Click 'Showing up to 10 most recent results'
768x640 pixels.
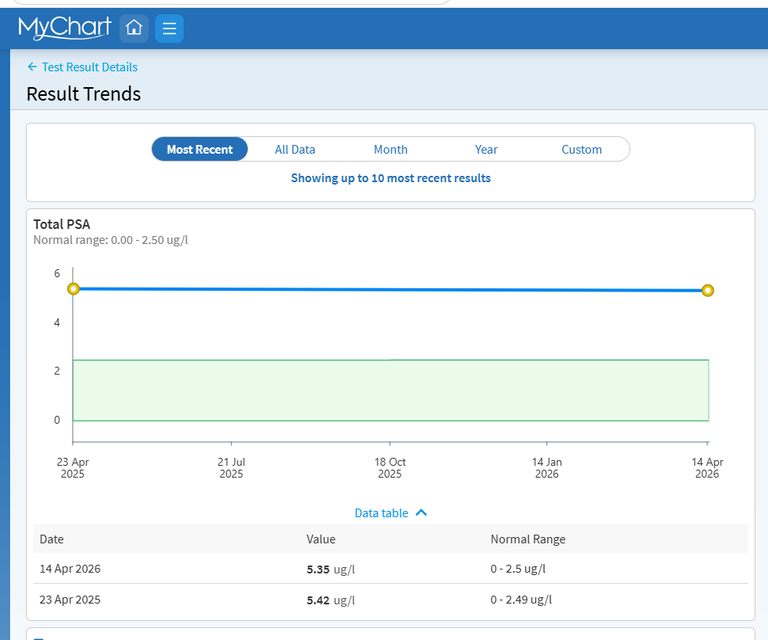point(390,178)
